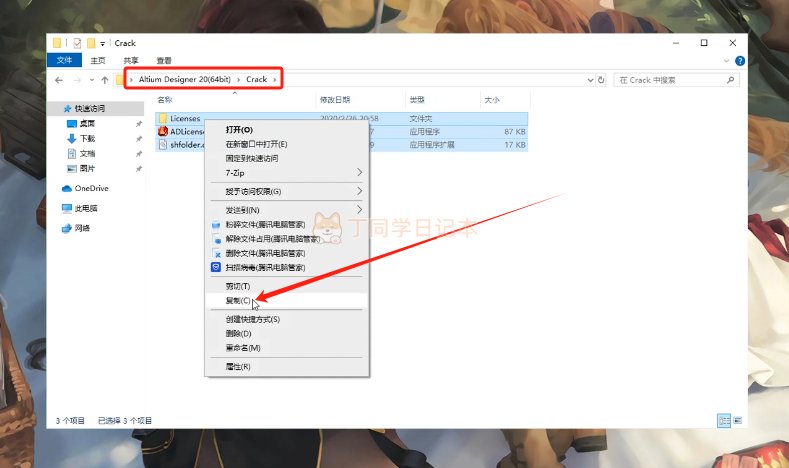Viewport: 789px width, 468px height.
Task: Switch to details view in status bar
Action: (724, 420)
